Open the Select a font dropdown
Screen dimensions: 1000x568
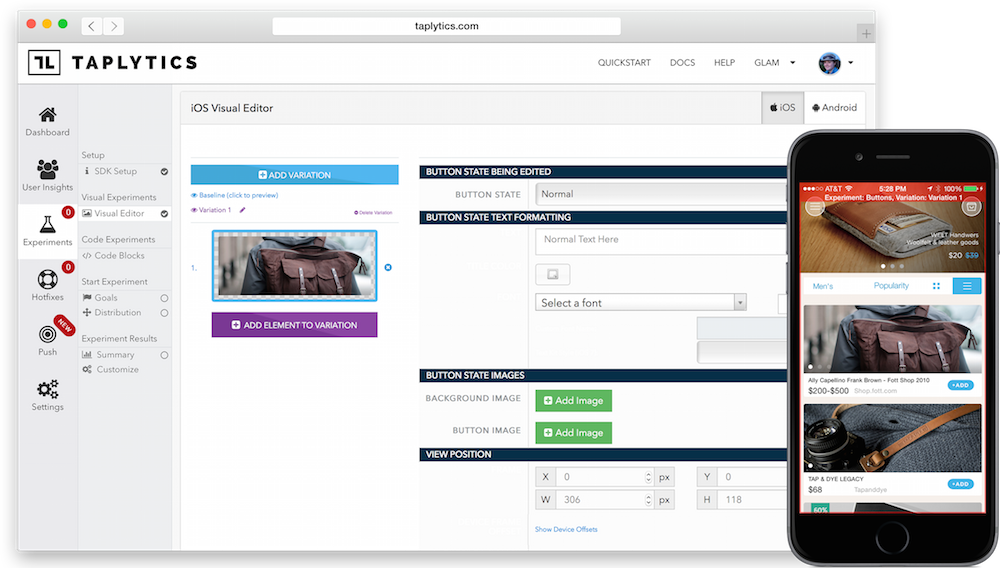tap(641, 303)
